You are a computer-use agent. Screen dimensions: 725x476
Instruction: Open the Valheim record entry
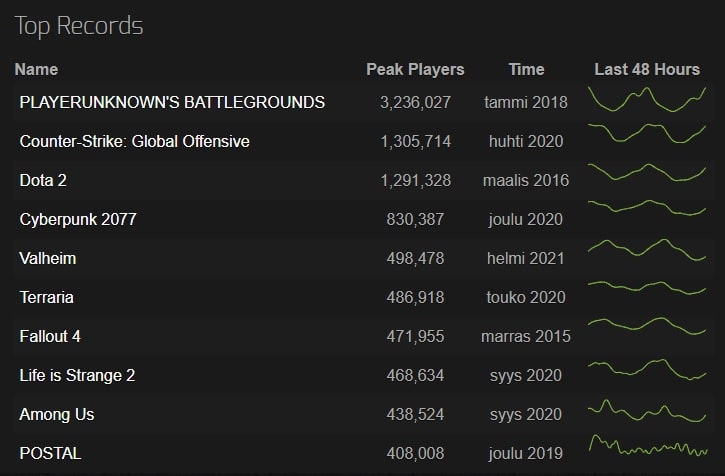coord(48,258)
